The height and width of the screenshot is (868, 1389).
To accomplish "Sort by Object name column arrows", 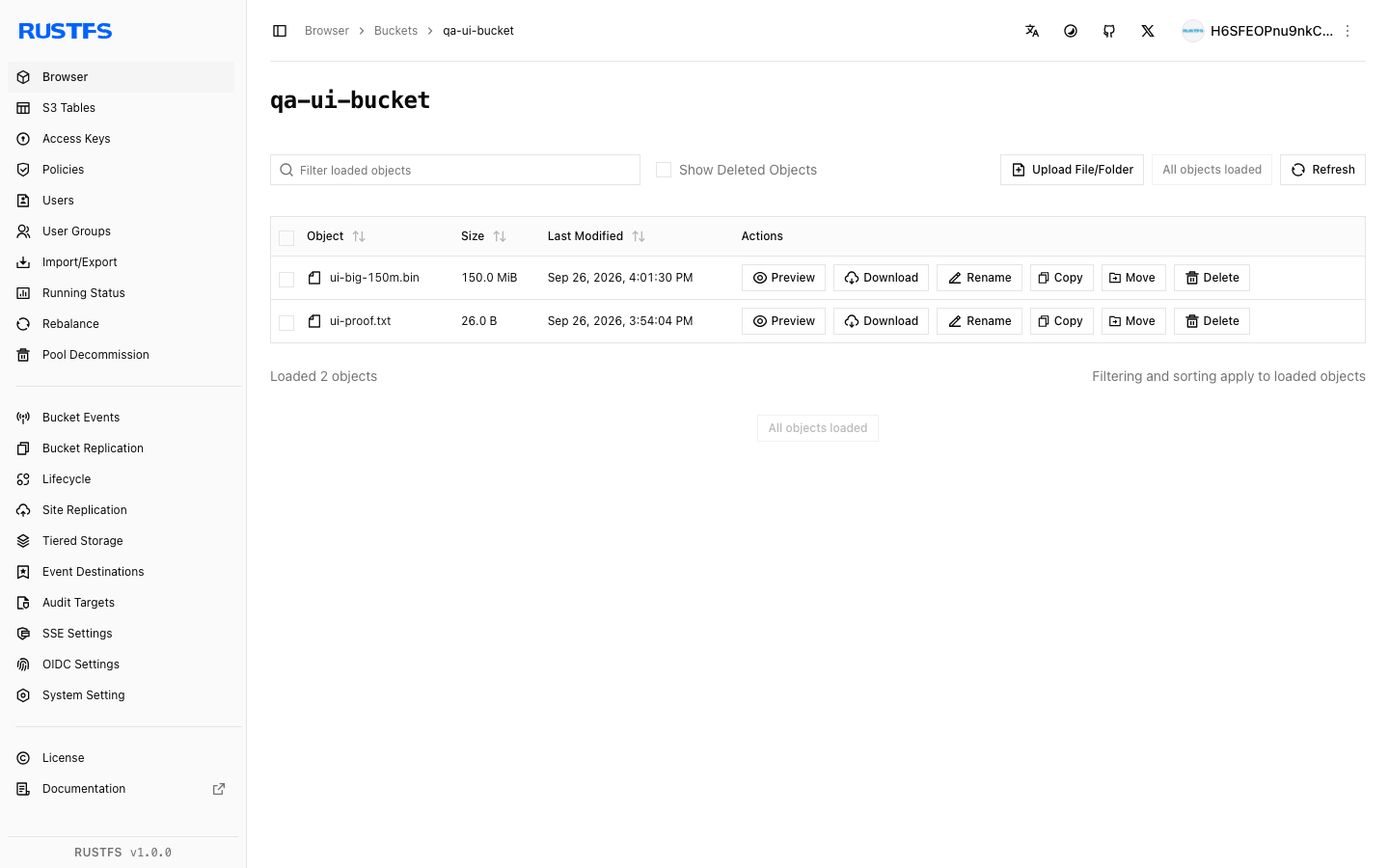I will click(x=359, y=236).
